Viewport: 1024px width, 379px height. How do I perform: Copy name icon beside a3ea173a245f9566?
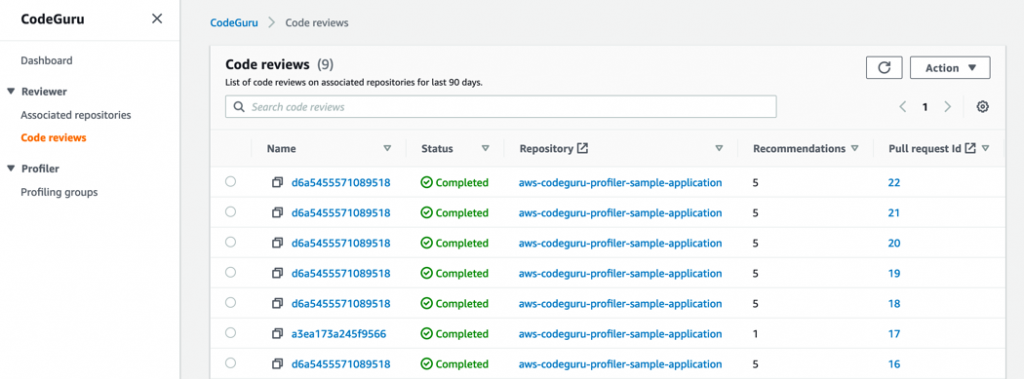278,334
